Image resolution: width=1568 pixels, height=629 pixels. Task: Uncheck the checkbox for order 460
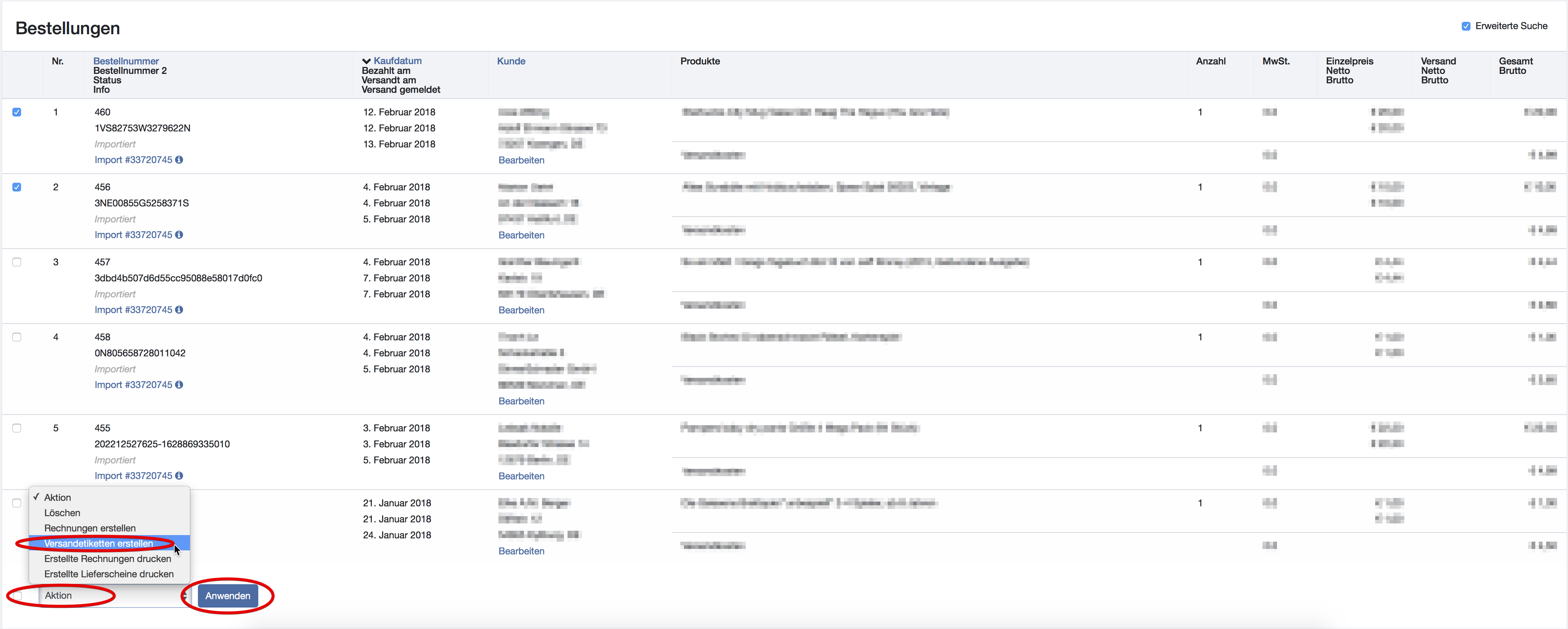pyautogui.click(x=17, y=112)
